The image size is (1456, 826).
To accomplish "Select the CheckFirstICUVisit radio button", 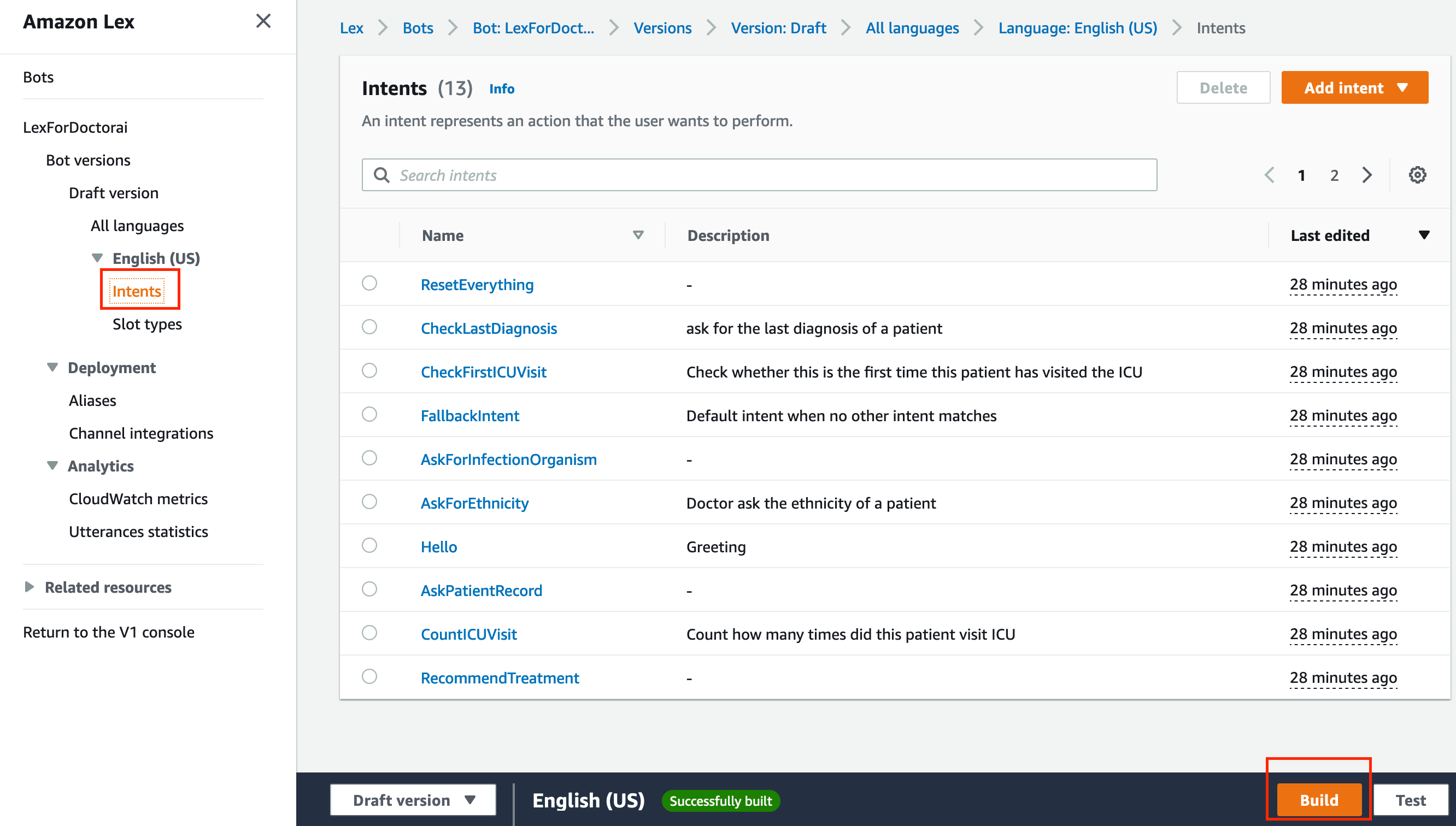I will pos(369,370).
